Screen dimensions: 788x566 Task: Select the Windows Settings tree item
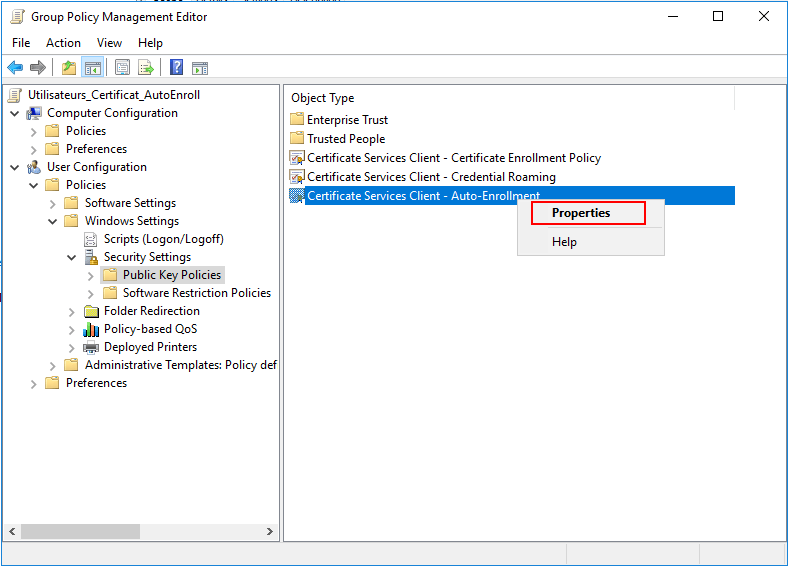[x=132, y=221]
